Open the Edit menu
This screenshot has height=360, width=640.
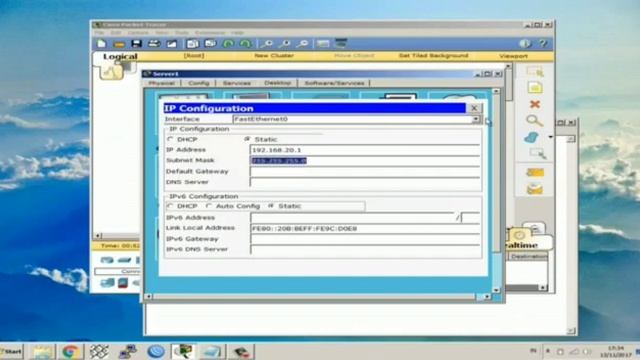(x=116, y=33)
